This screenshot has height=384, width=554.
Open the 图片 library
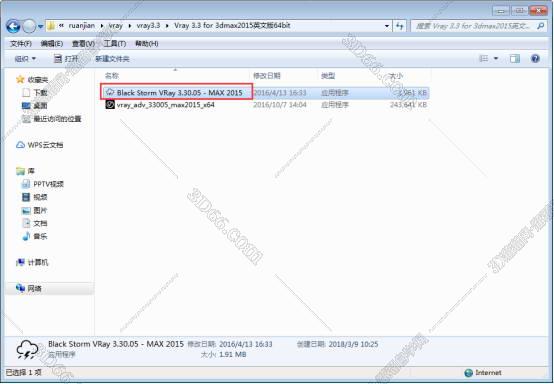[x=40, y=210]
